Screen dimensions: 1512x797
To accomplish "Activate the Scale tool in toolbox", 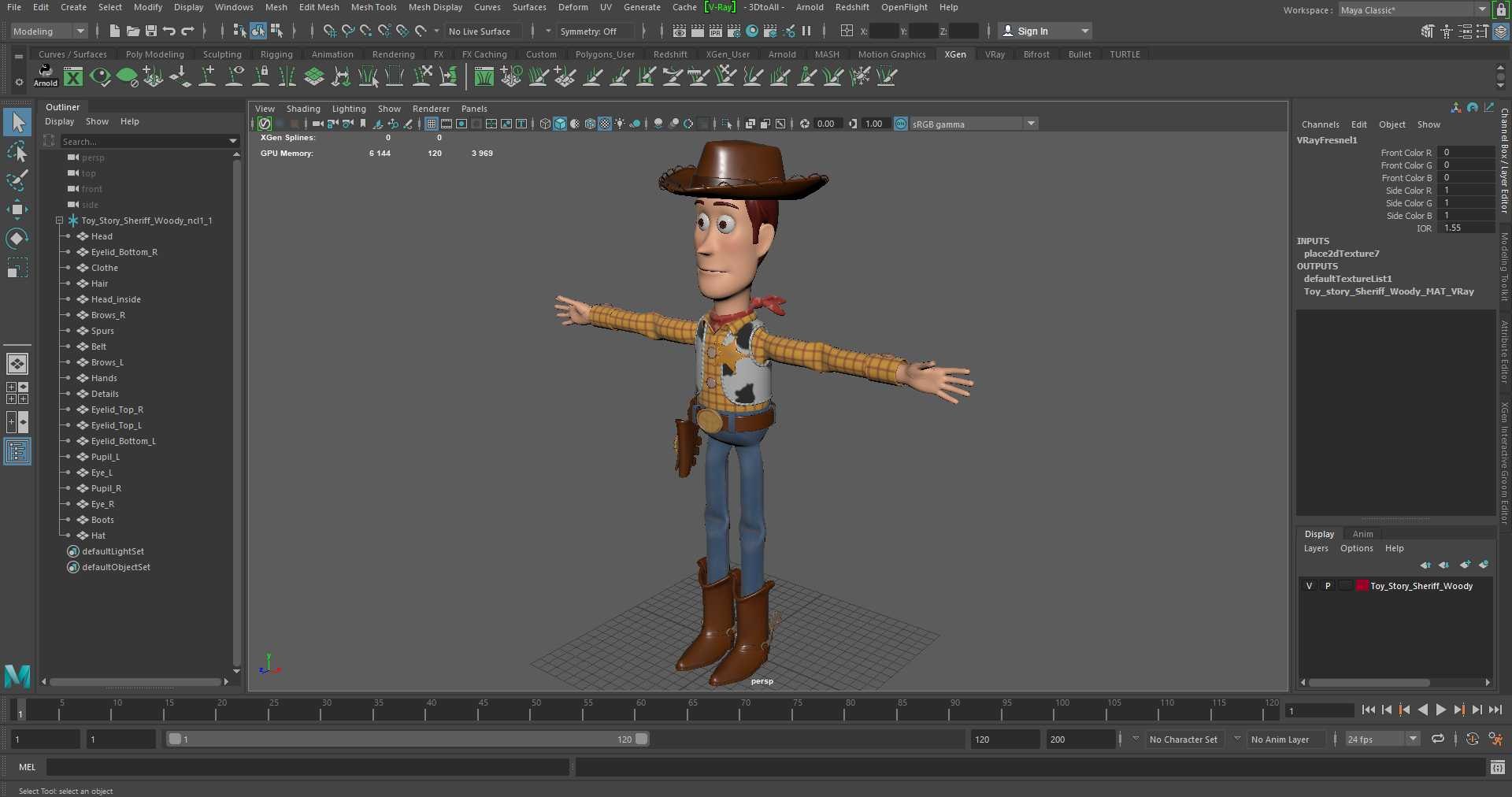I will click(x=17, y=268).
